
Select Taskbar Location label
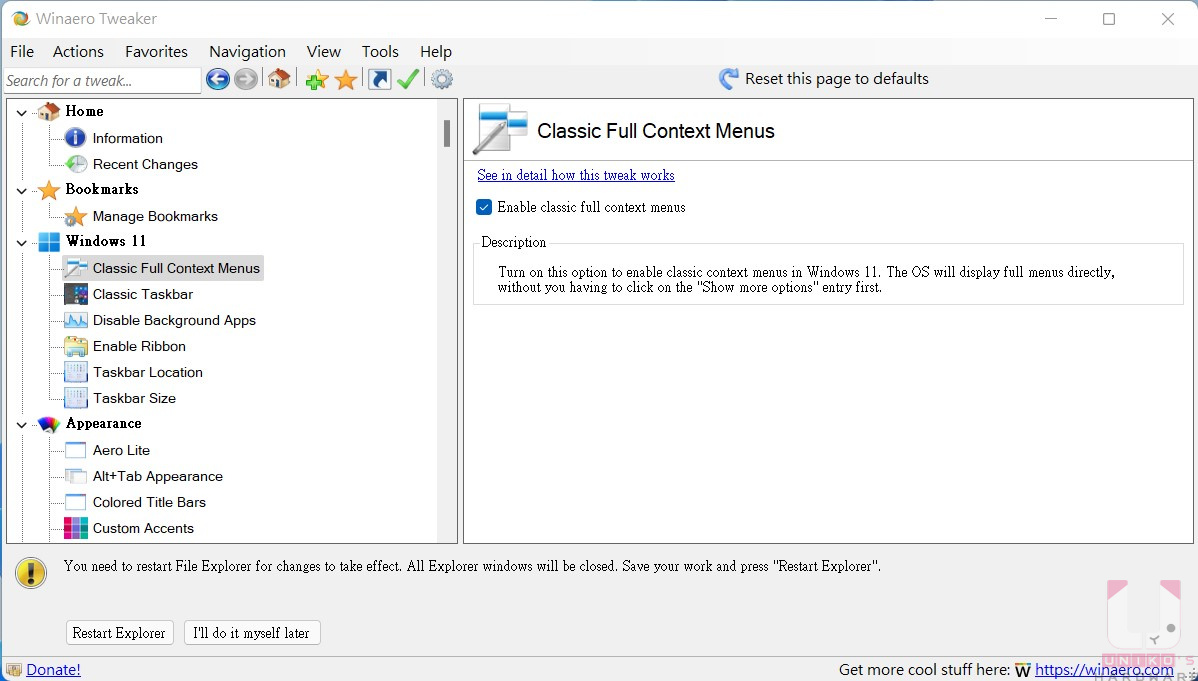coord(148,372)
